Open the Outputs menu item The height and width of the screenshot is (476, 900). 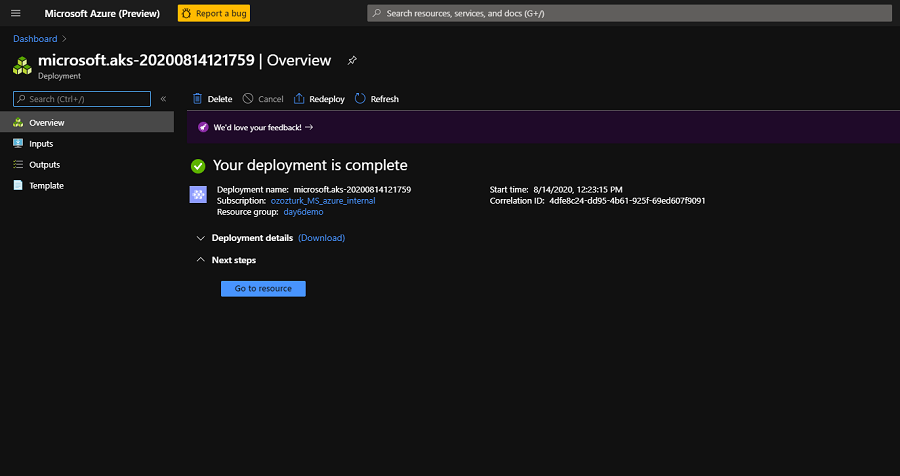coord(44,164)
